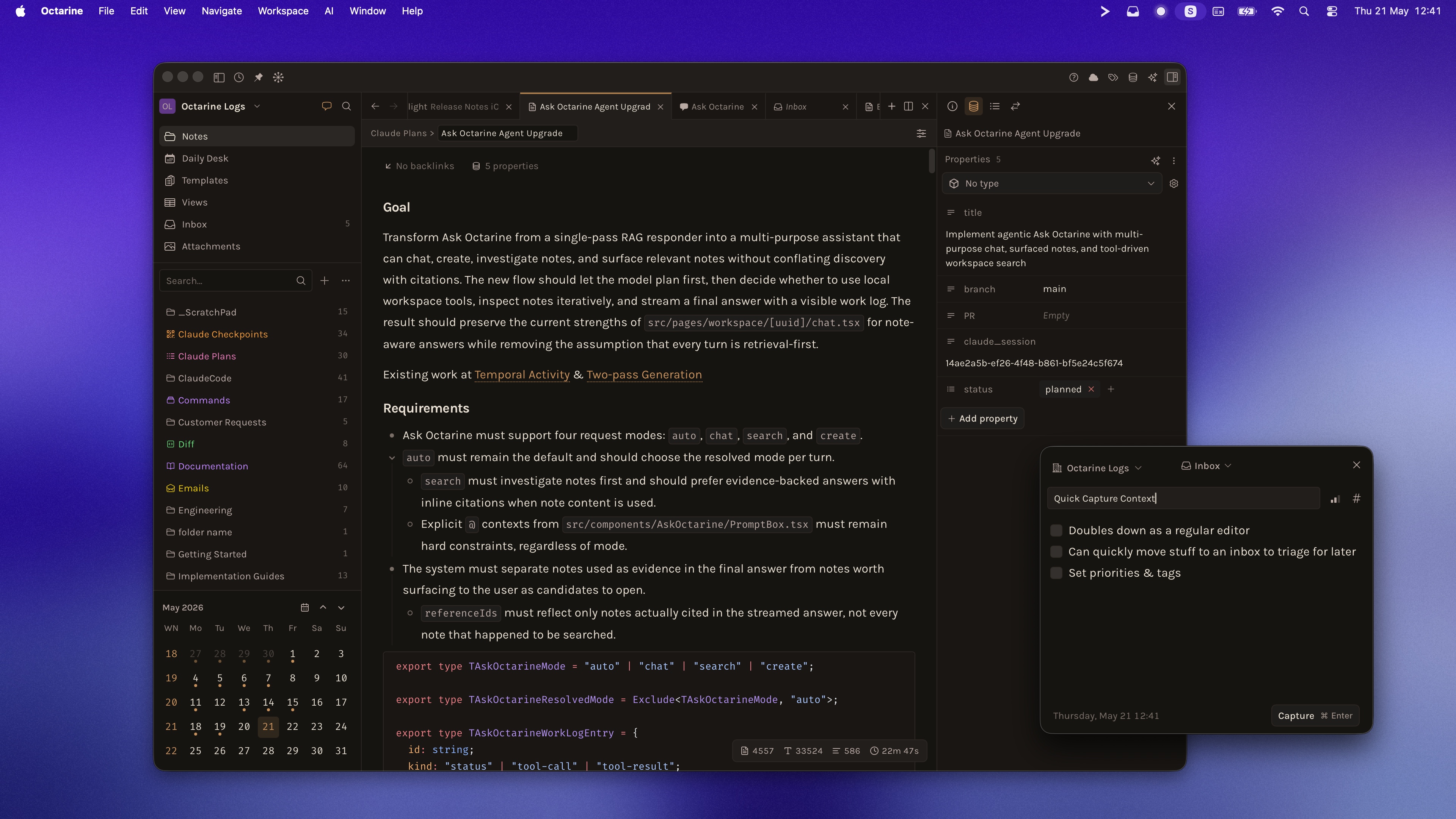Remove the 'planned' status tag

point(1092,389)
